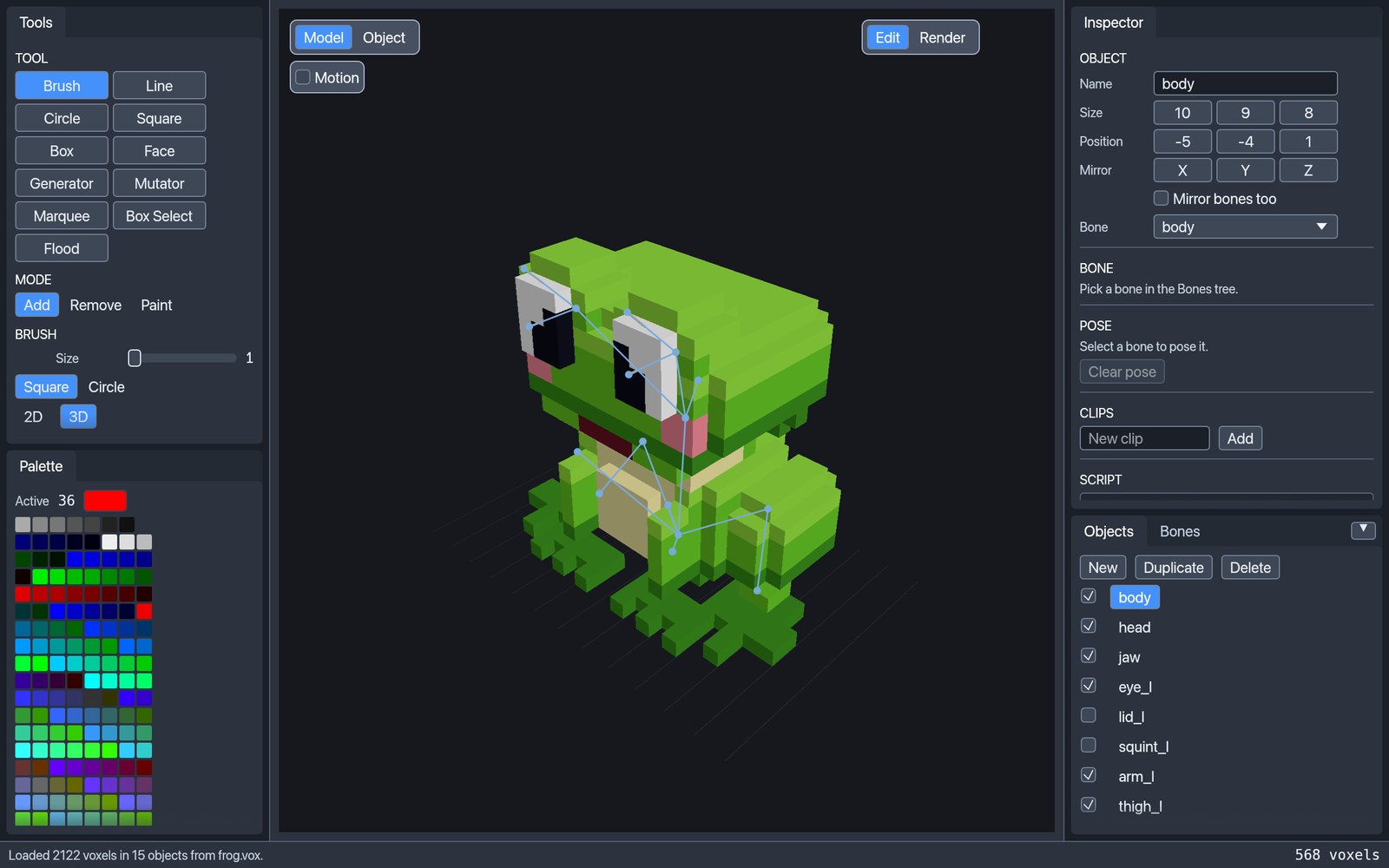The image size is (1389, 868).
Task: Click the brush Size slider handle
Action: click(135, 358)
